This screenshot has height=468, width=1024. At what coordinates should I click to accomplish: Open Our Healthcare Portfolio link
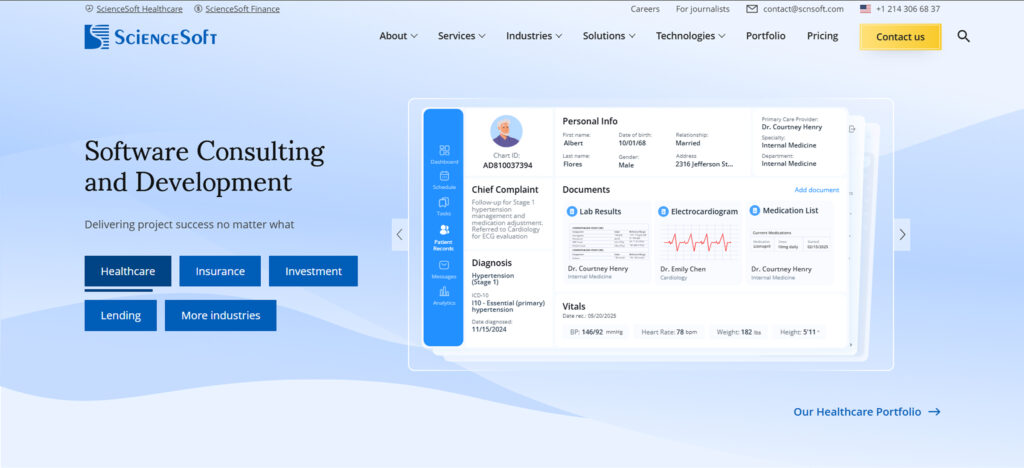pyautogui.click(x=857, y=412)
